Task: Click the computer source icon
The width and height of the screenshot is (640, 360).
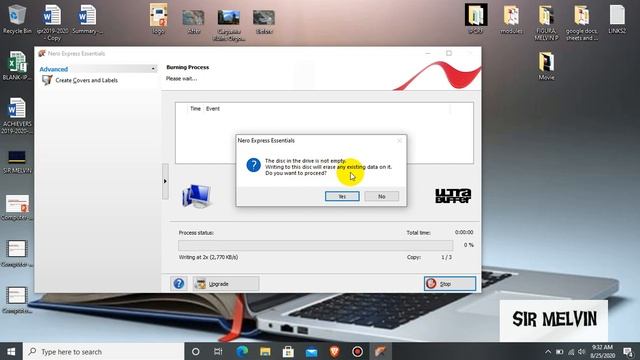Action: pyautogui.click(x=196, y=196)
